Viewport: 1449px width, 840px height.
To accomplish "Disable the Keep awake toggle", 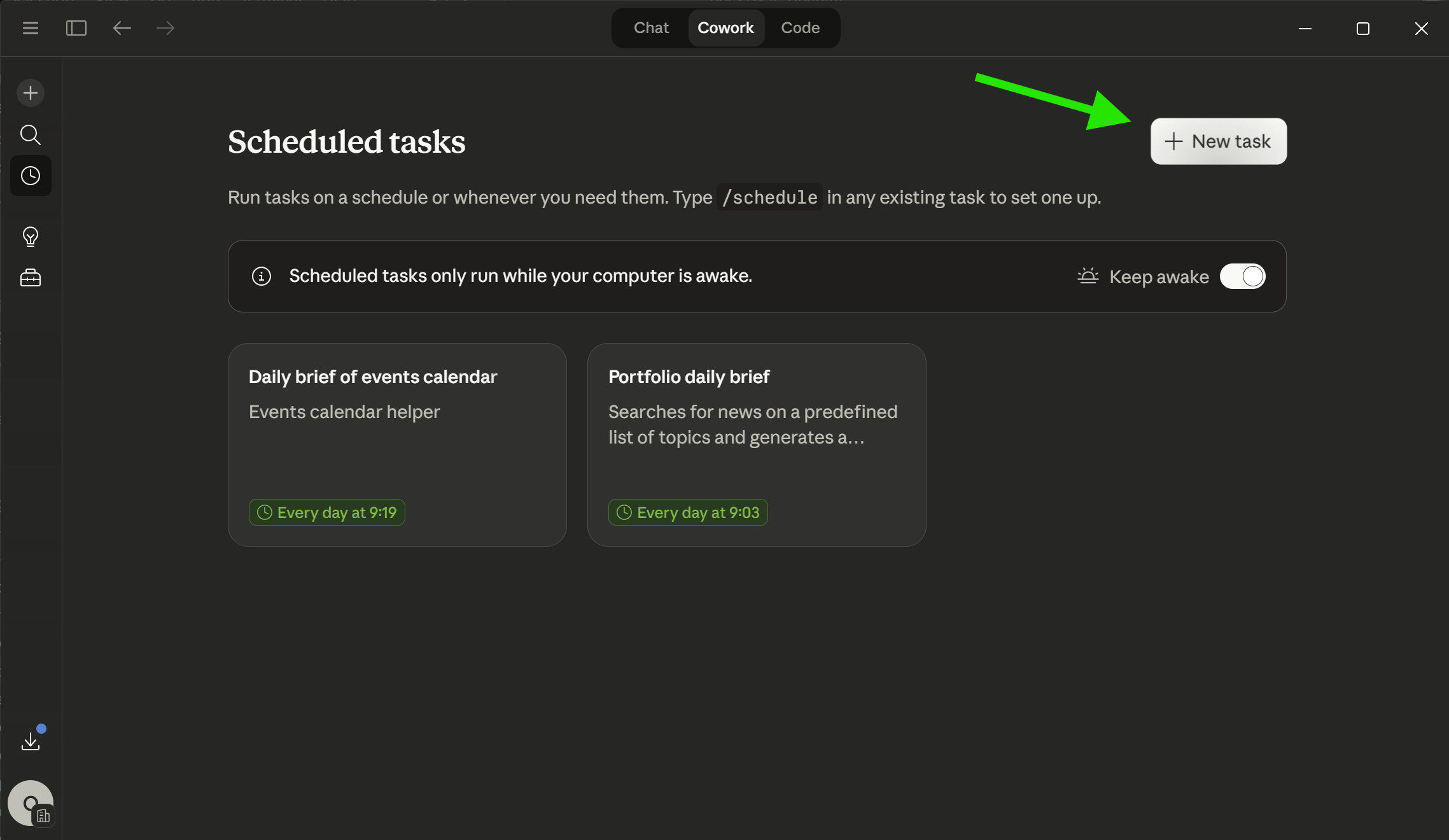I will tap(1242, 276).
